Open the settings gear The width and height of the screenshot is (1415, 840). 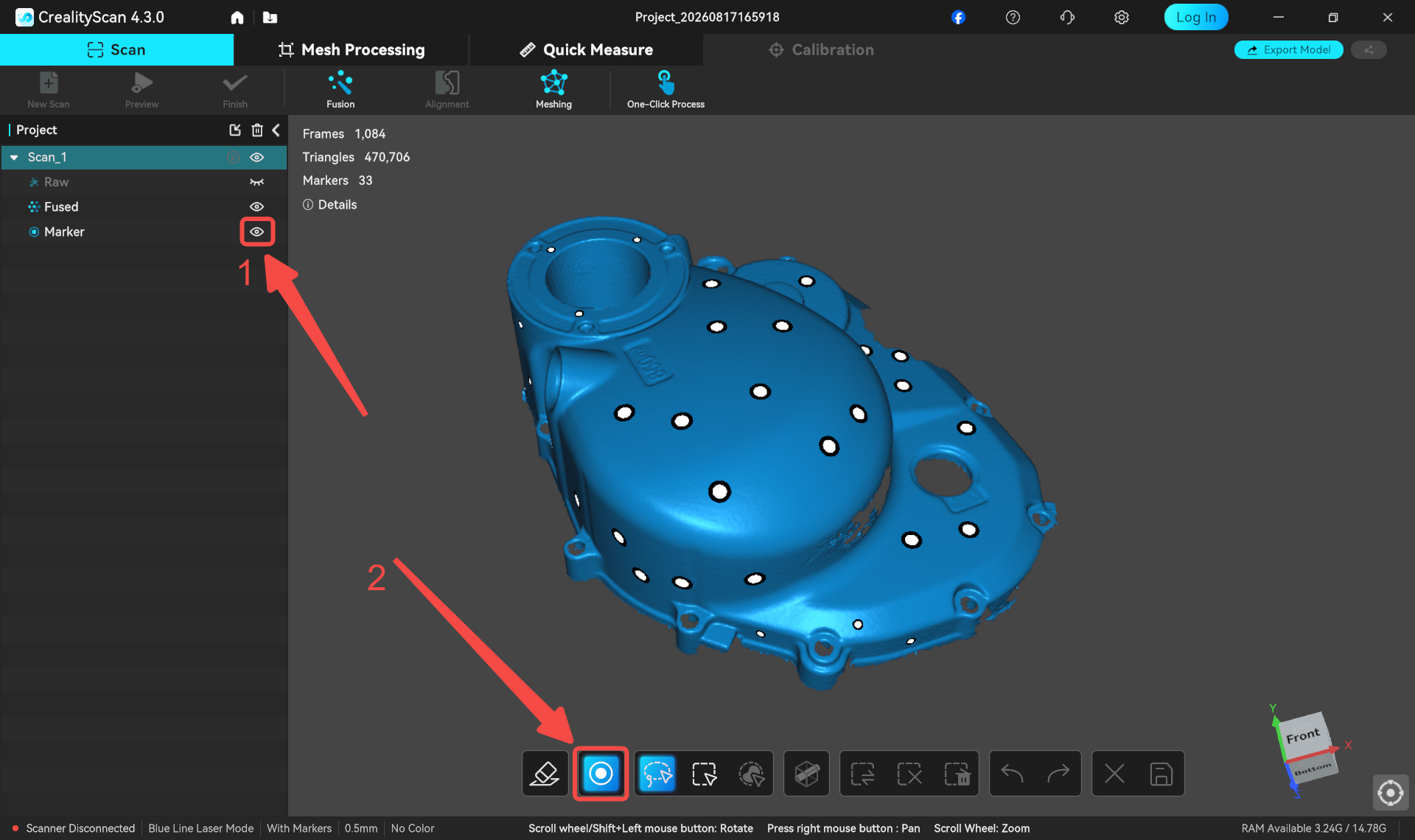point(1121,17)
